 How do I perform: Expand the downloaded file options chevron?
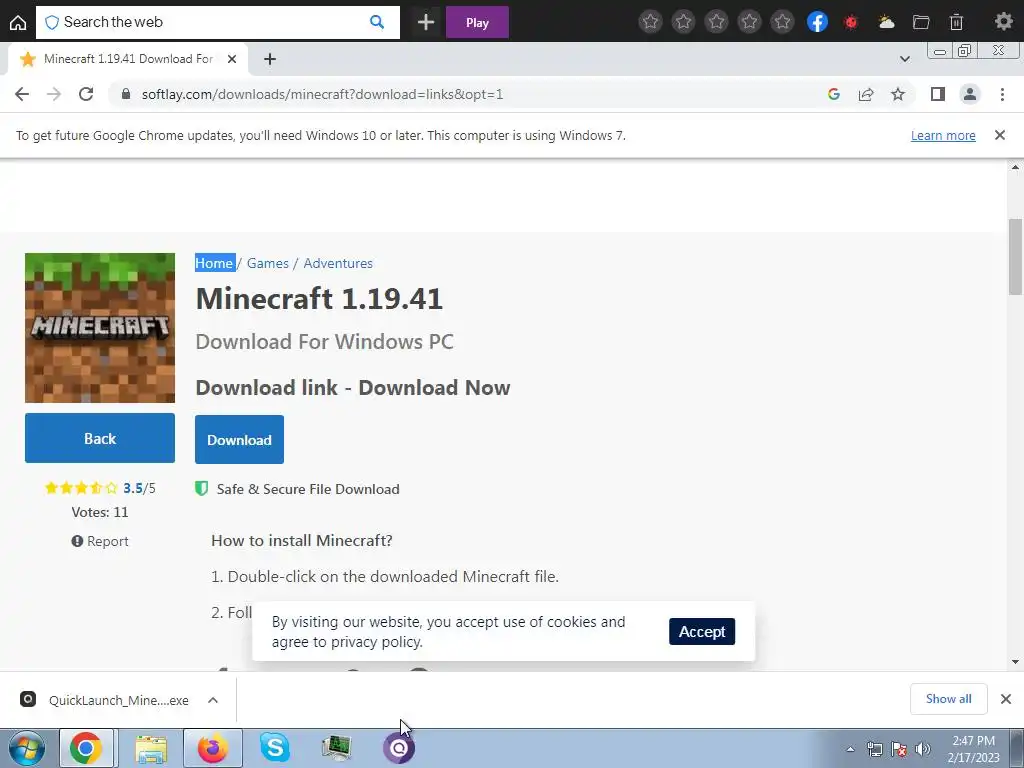pos(213,700)
